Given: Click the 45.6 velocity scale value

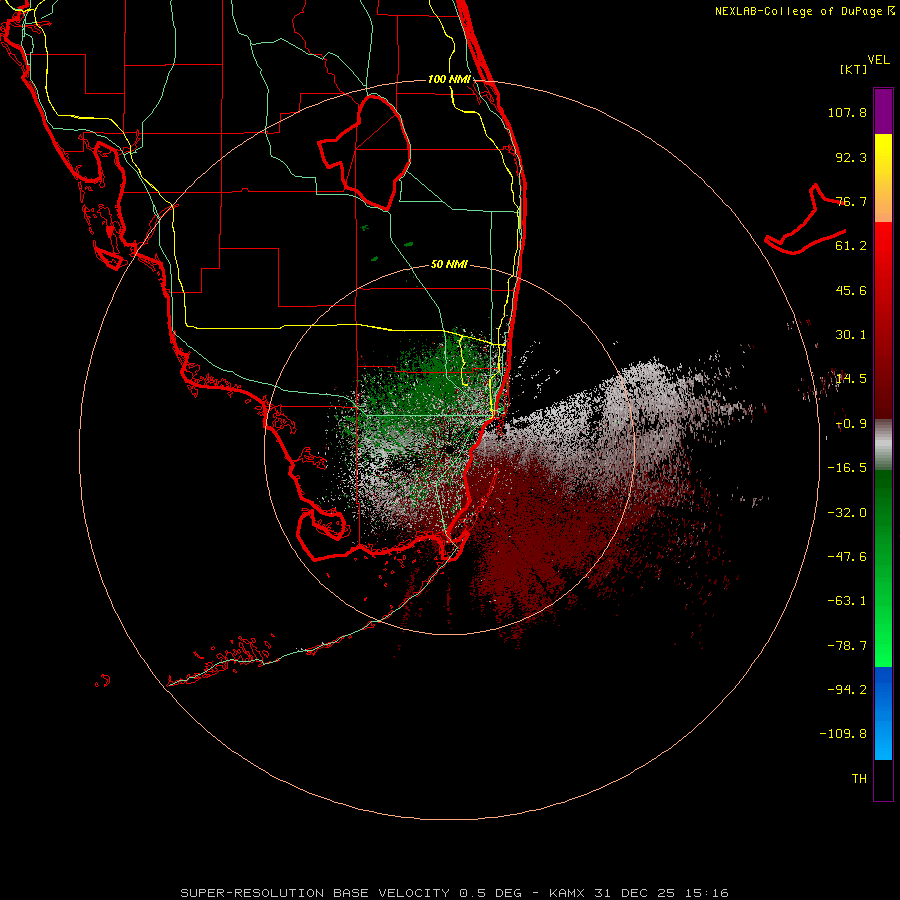Looking at the screenshot, I should (851, 290).
